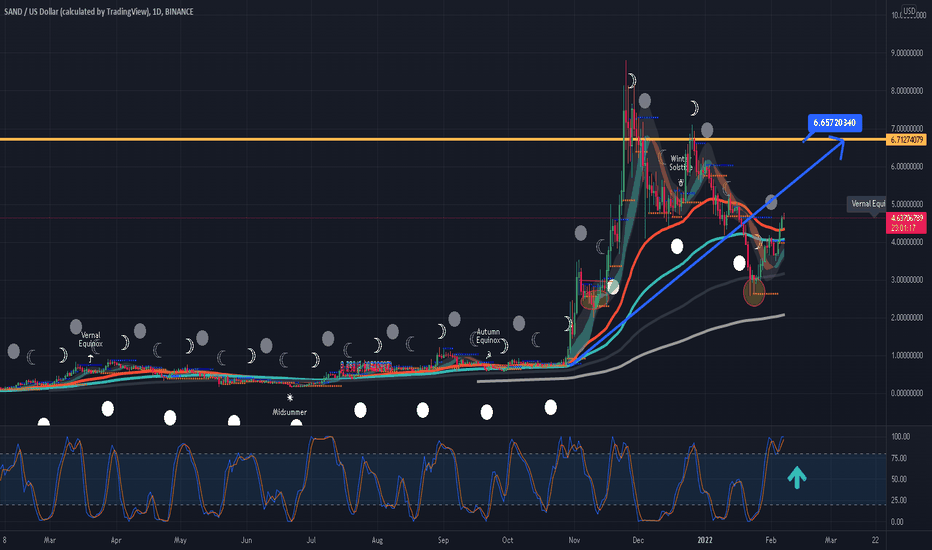Click the orange oval near November consolidation
The width and height of the screenshot is (932, 550).
594,300
